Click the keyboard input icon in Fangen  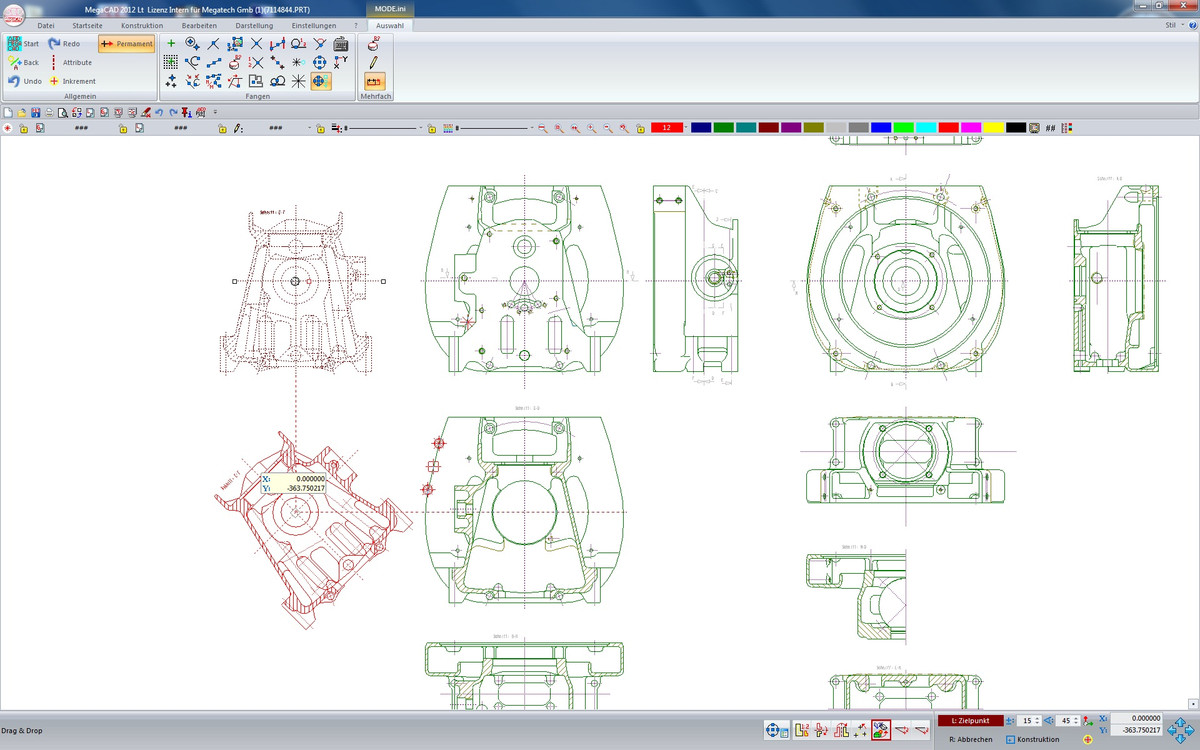click(x=341, y=44)
